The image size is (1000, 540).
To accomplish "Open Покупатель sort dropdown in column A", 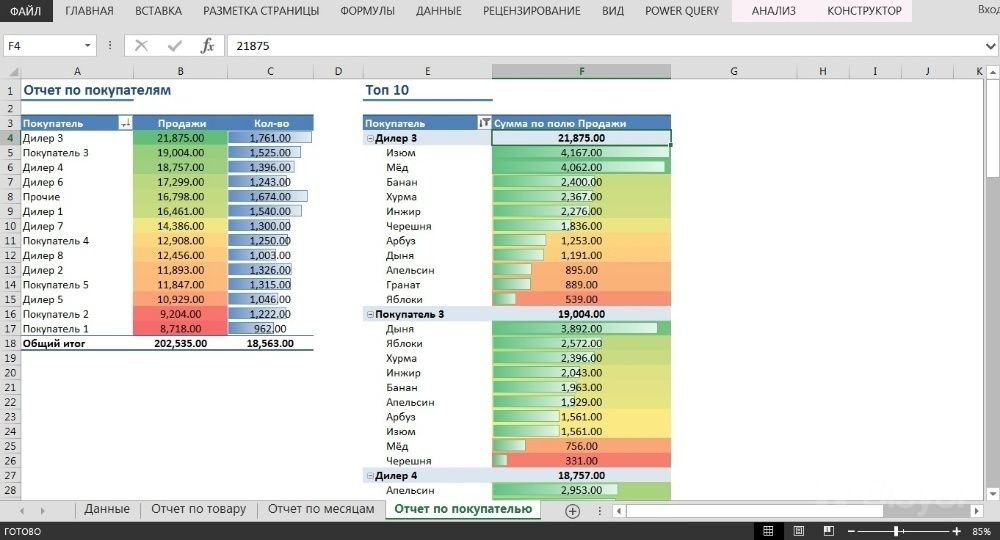I will 125,123.
